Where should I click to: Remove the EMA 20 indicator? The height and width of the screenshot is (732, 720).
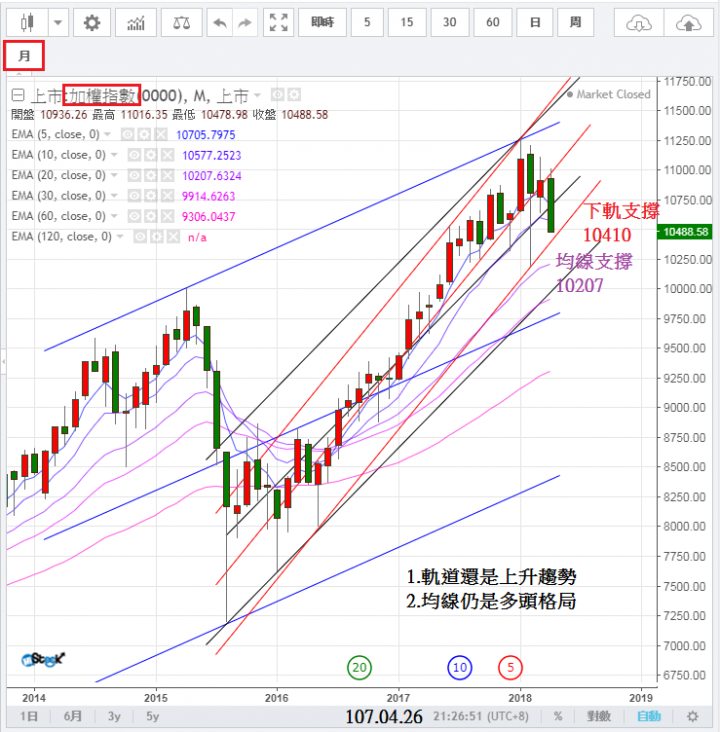click(168, 176)
